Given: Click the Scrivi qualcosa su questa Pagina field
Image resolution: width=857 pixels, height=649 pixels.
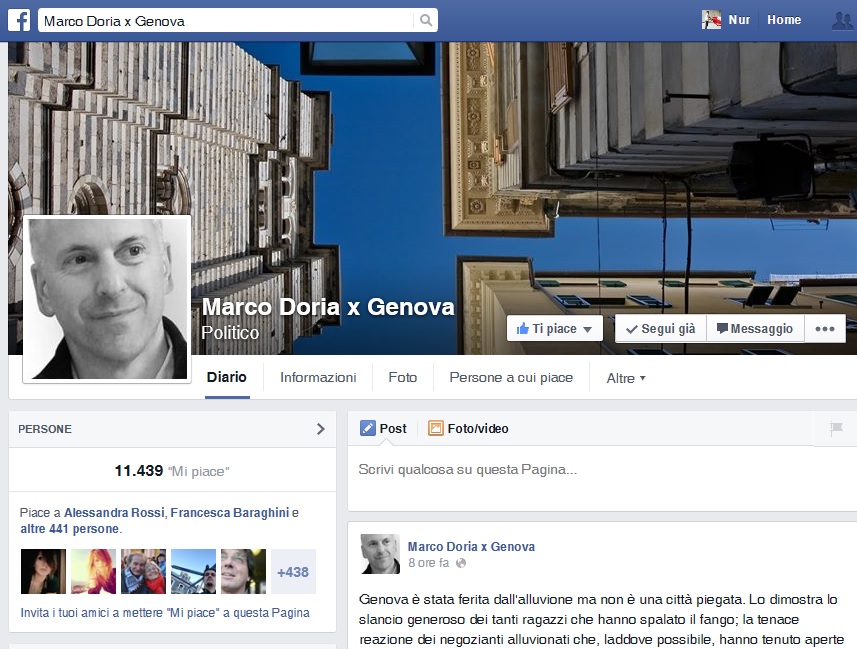Looking at the screenshot, I should click(602, 478).
